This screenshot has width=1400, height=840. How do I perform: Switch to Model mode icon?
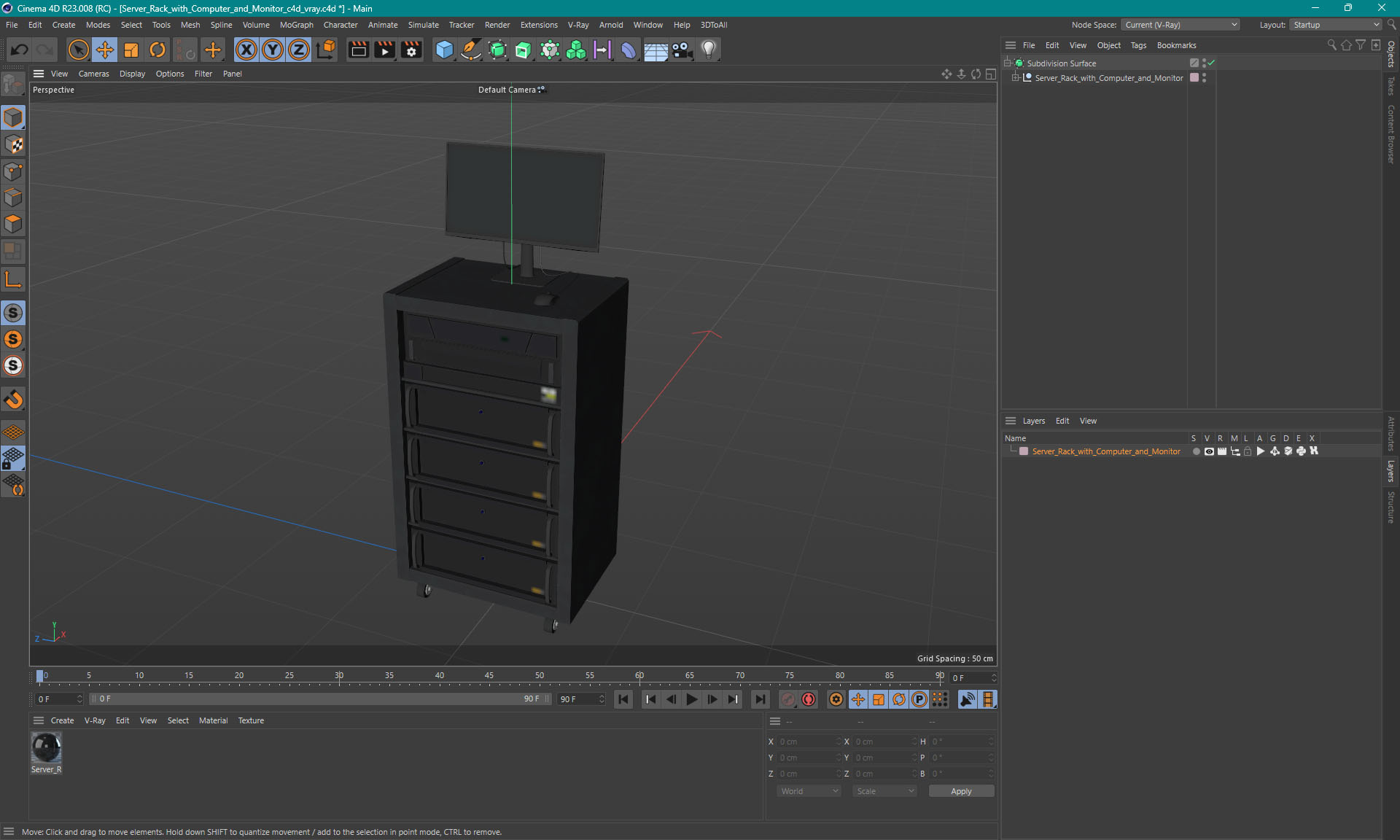tap(13, 117)
